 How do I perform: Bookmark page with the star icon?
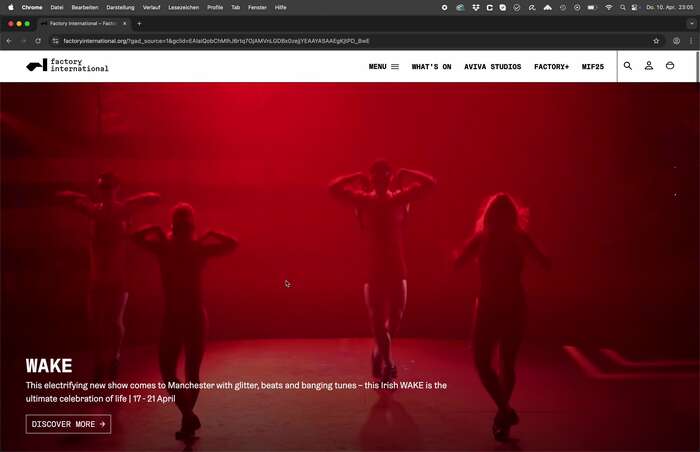pyautogui.click(x=656, y=41)
